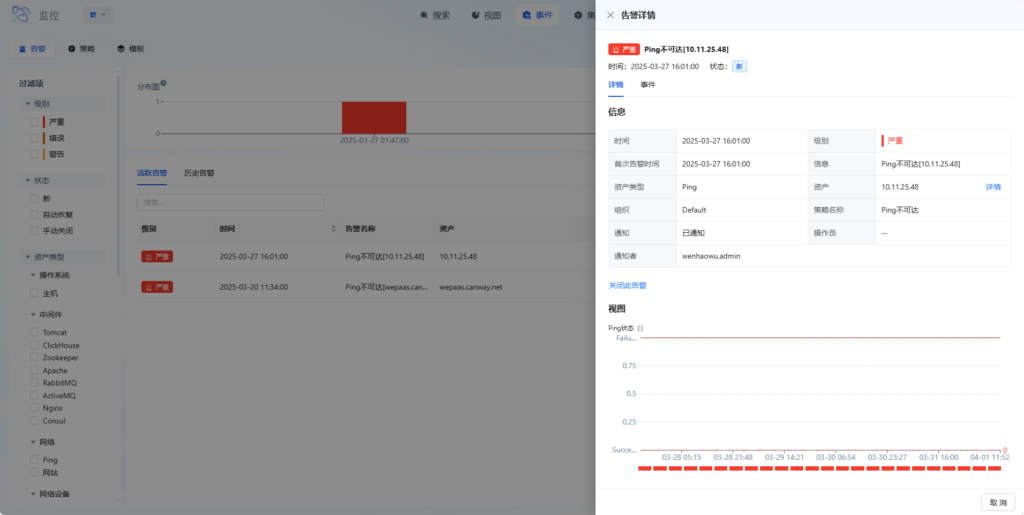Enable the Apache filter
This screenshot has height=515, width=1024.
click(x=34, y=370)
